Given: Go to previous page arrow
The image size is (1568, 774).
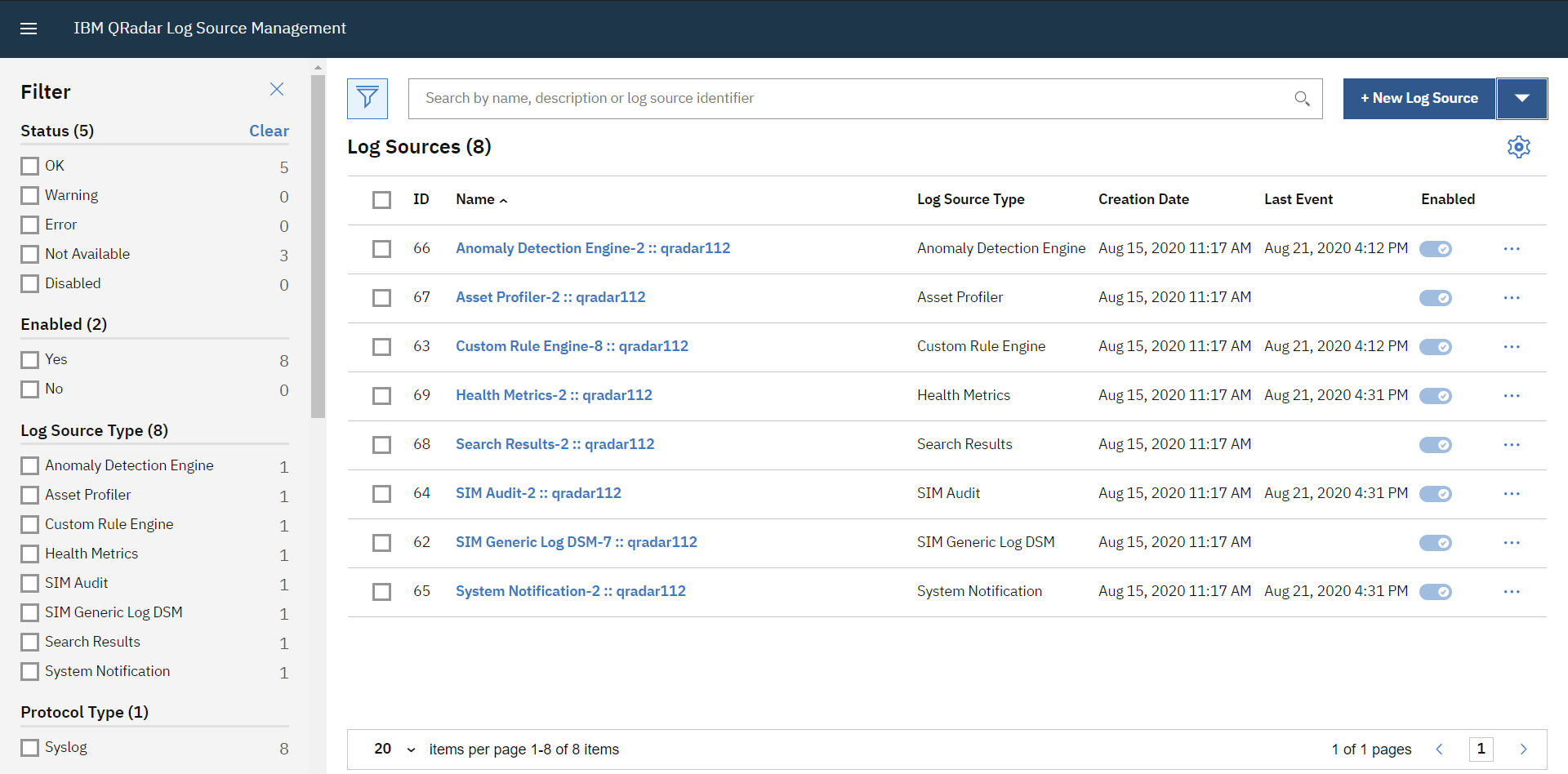Looking at the screenshot, I should point(1440,750).
